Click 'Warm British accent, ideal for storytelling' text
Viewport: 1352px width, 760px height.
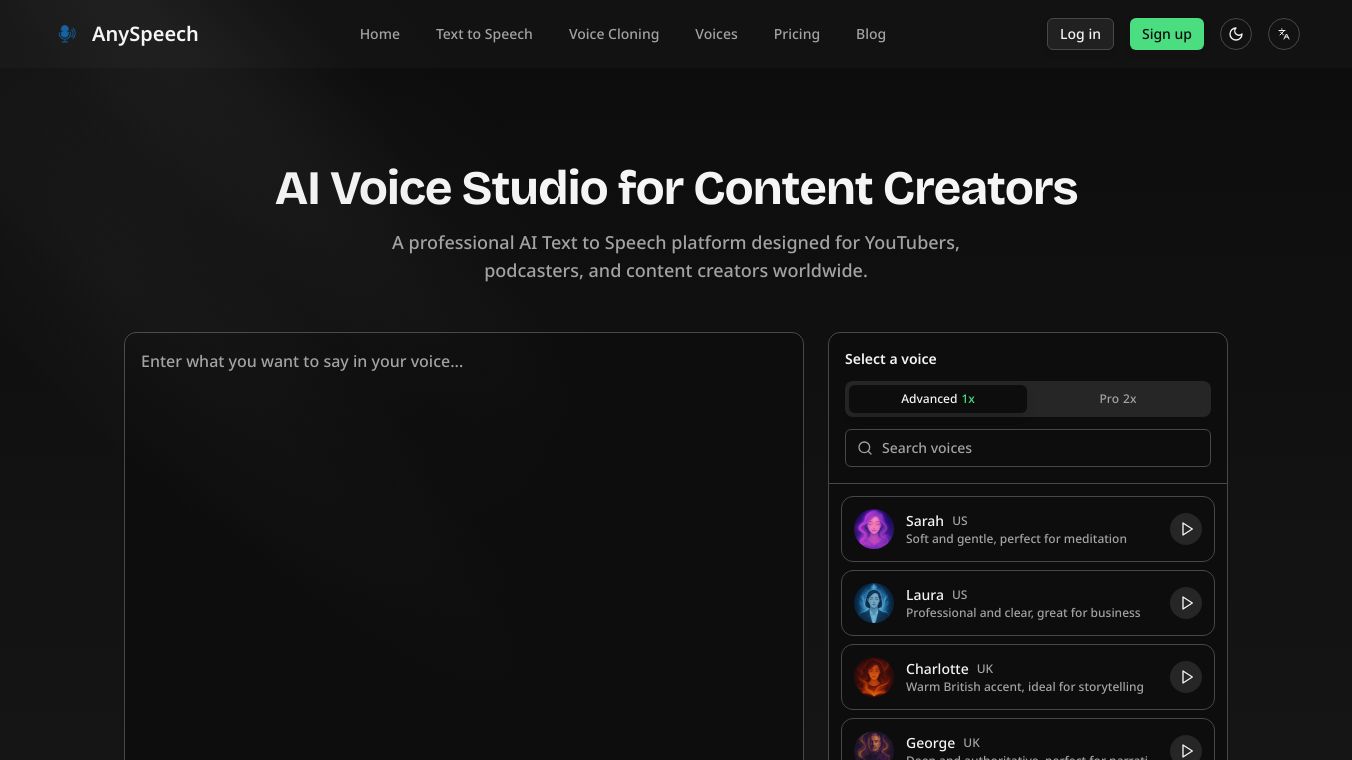(x=1025, y=687)
